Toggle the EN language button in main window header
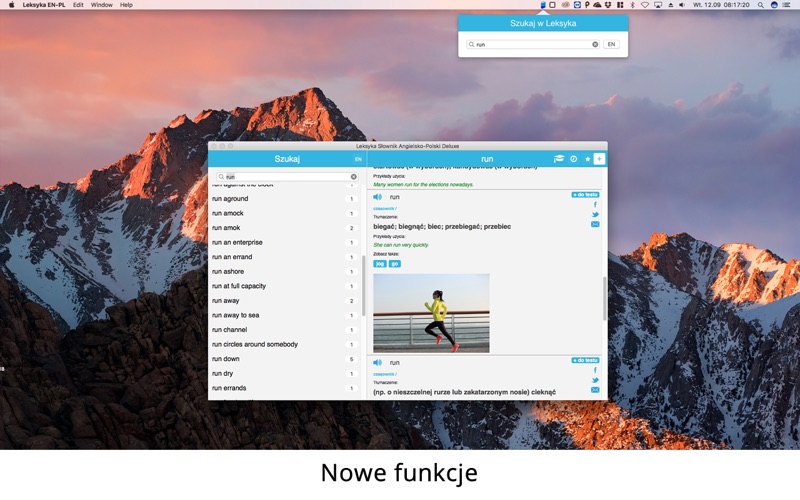Viewport: 800px width, 500px height. click(x=358, y=159)
